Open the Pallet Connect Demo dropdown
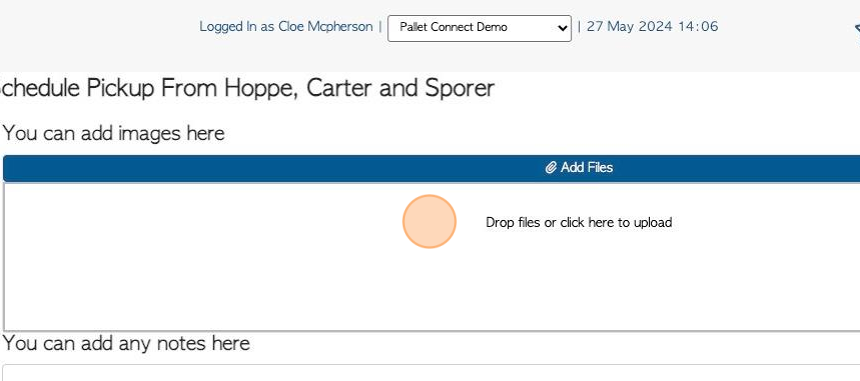 point(479,27)
